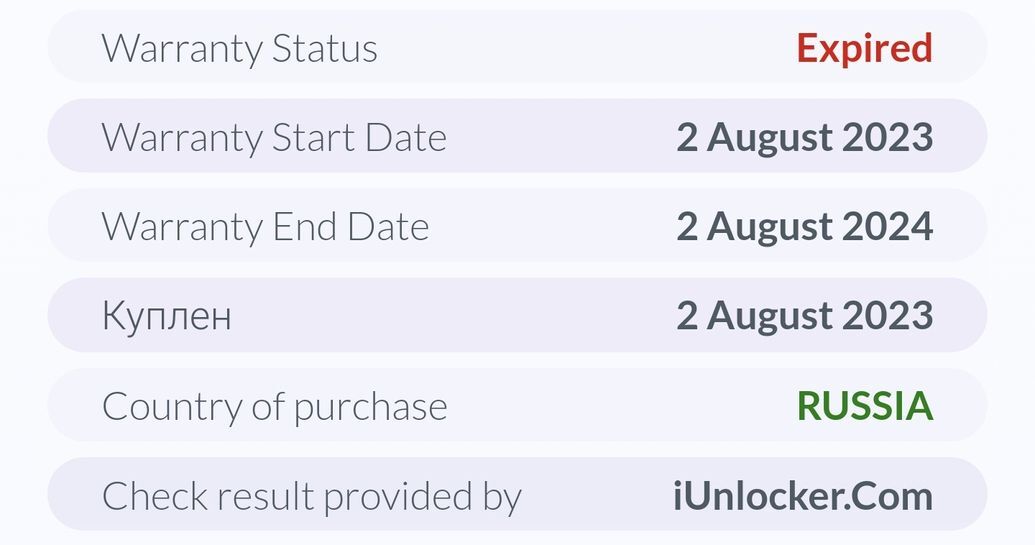Click the Check result provided by label
The image size is (1035, 545).
(311, 496)
